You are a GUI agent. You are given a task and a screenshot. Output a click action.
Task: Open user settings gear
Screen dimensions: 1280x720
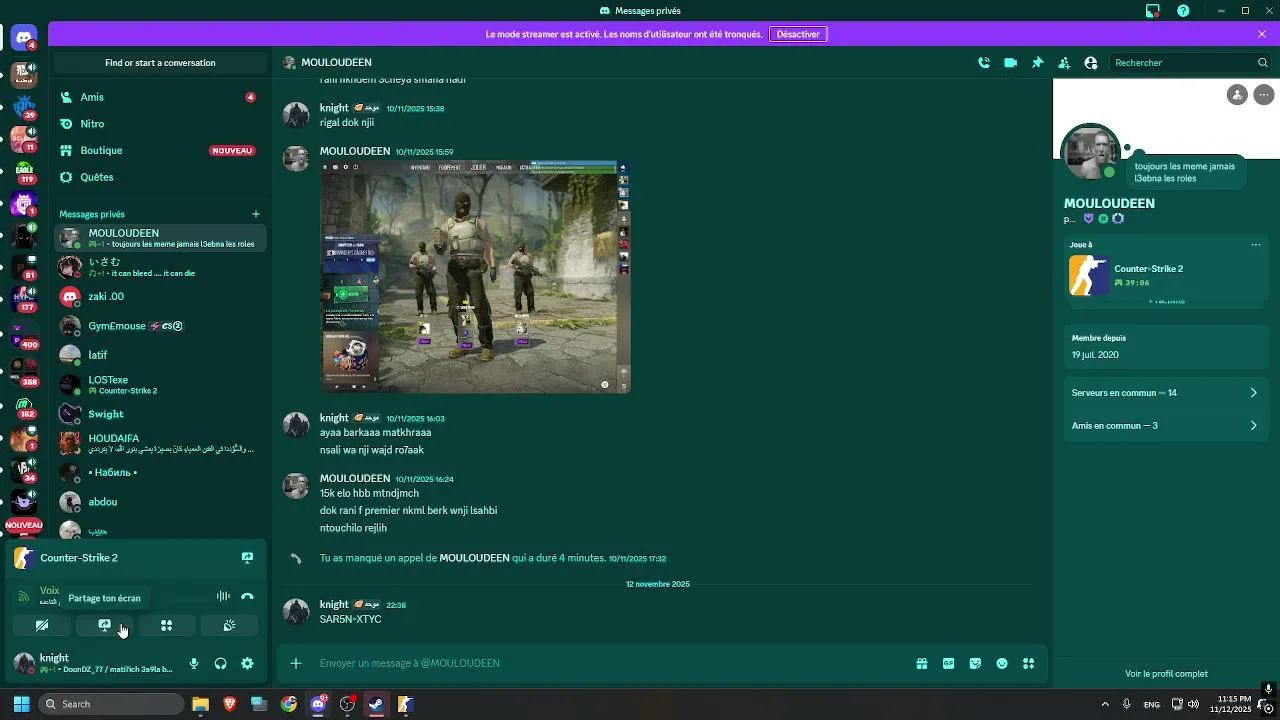[x=247, y=663]
